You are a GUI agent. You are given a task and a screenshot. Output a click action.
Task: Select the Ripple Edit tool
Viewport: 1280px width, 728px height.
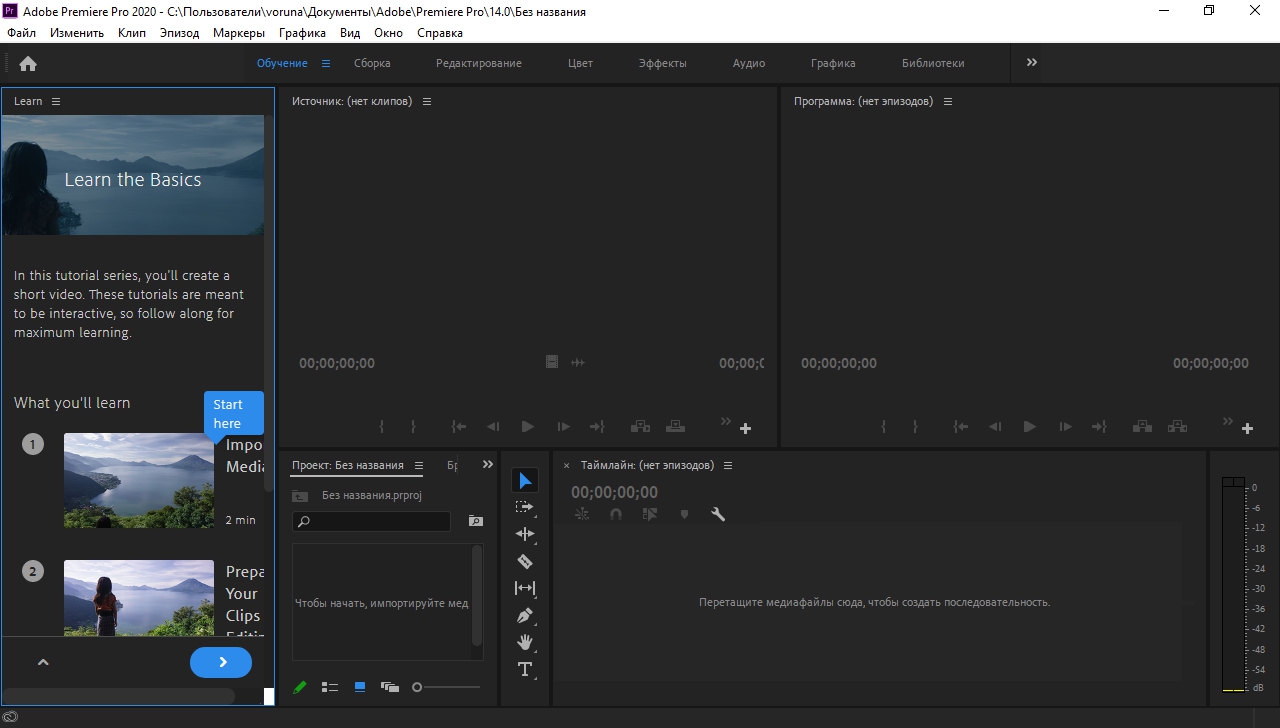(525, 534)
